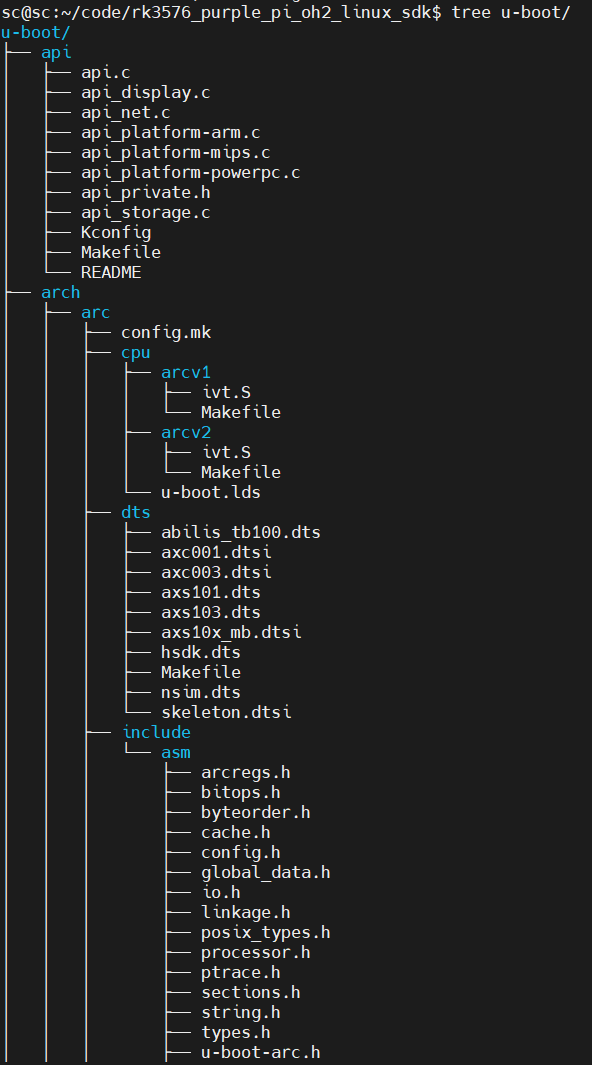This screenshot has width=592, height=1065.
Task: Click the u-boot-arc.h file
Action: point(261,1053)
